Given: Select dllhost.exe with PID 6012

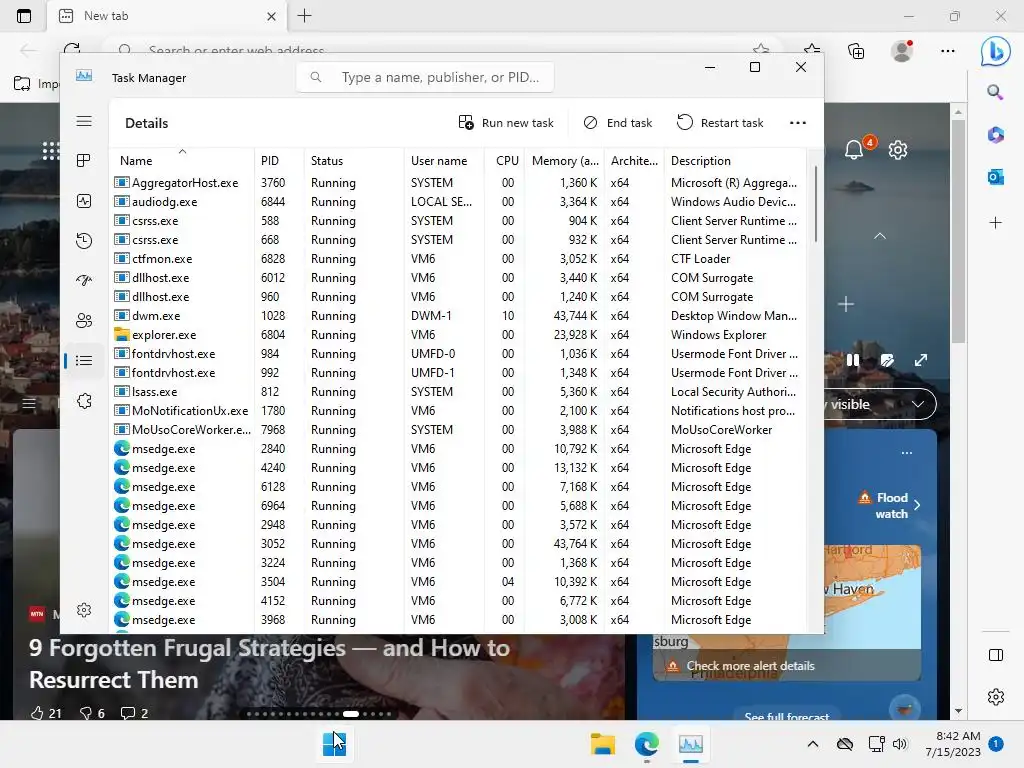Looking at the screenshot, I should pos(459,278).
